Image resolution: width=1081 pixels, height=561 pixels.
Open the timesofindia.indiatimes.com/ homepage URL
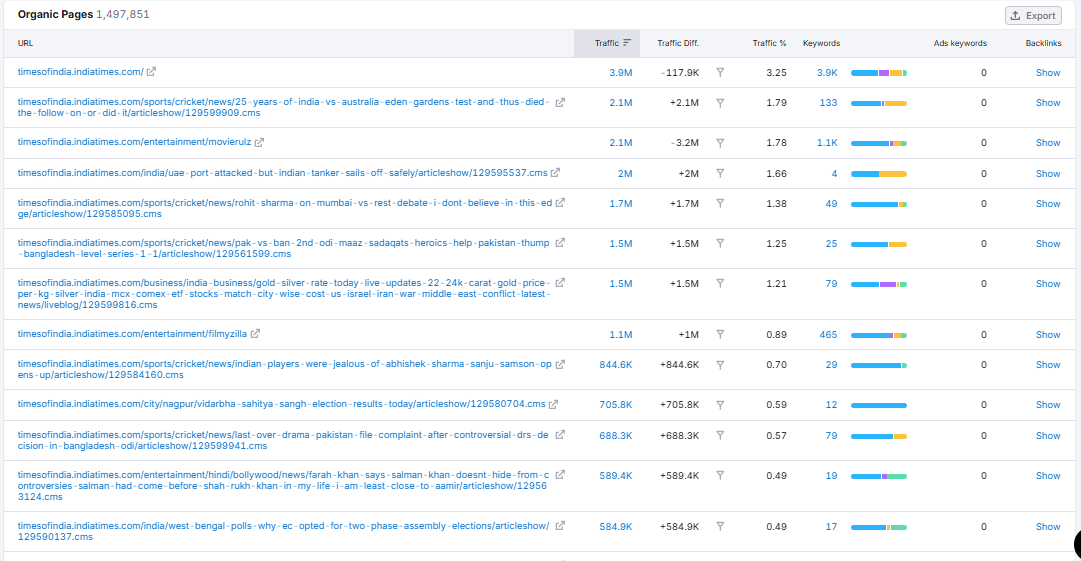click(x=80, y=72)
